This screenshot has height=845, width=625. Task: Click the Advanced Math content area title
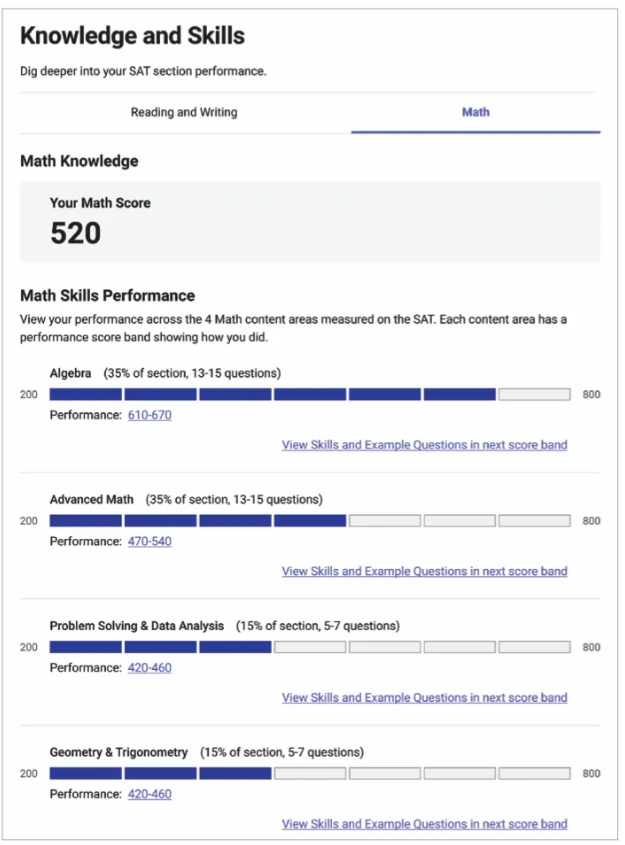coord(92,500)
